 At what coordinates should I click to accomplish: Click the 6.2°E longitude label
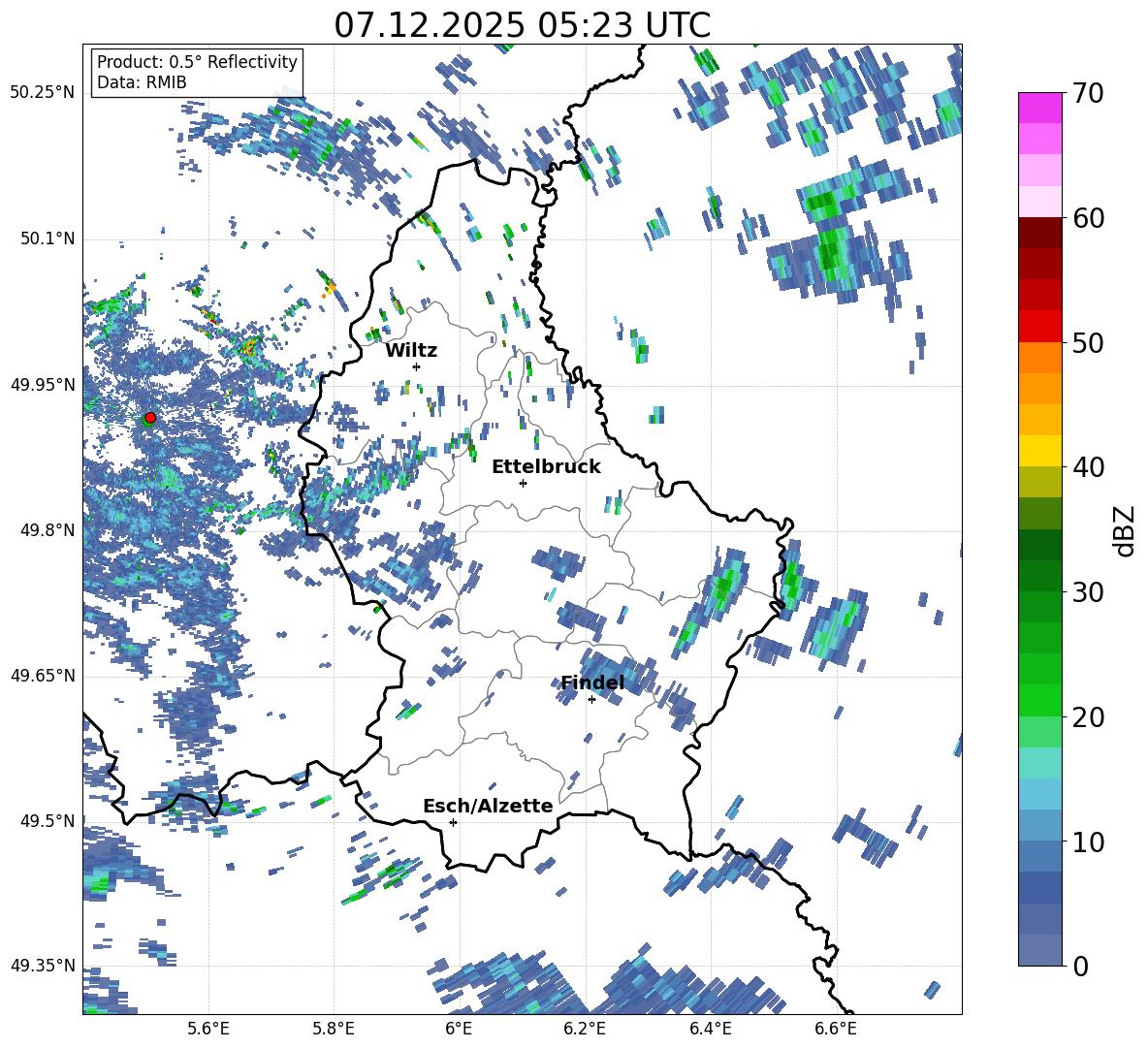point(585,1029)
